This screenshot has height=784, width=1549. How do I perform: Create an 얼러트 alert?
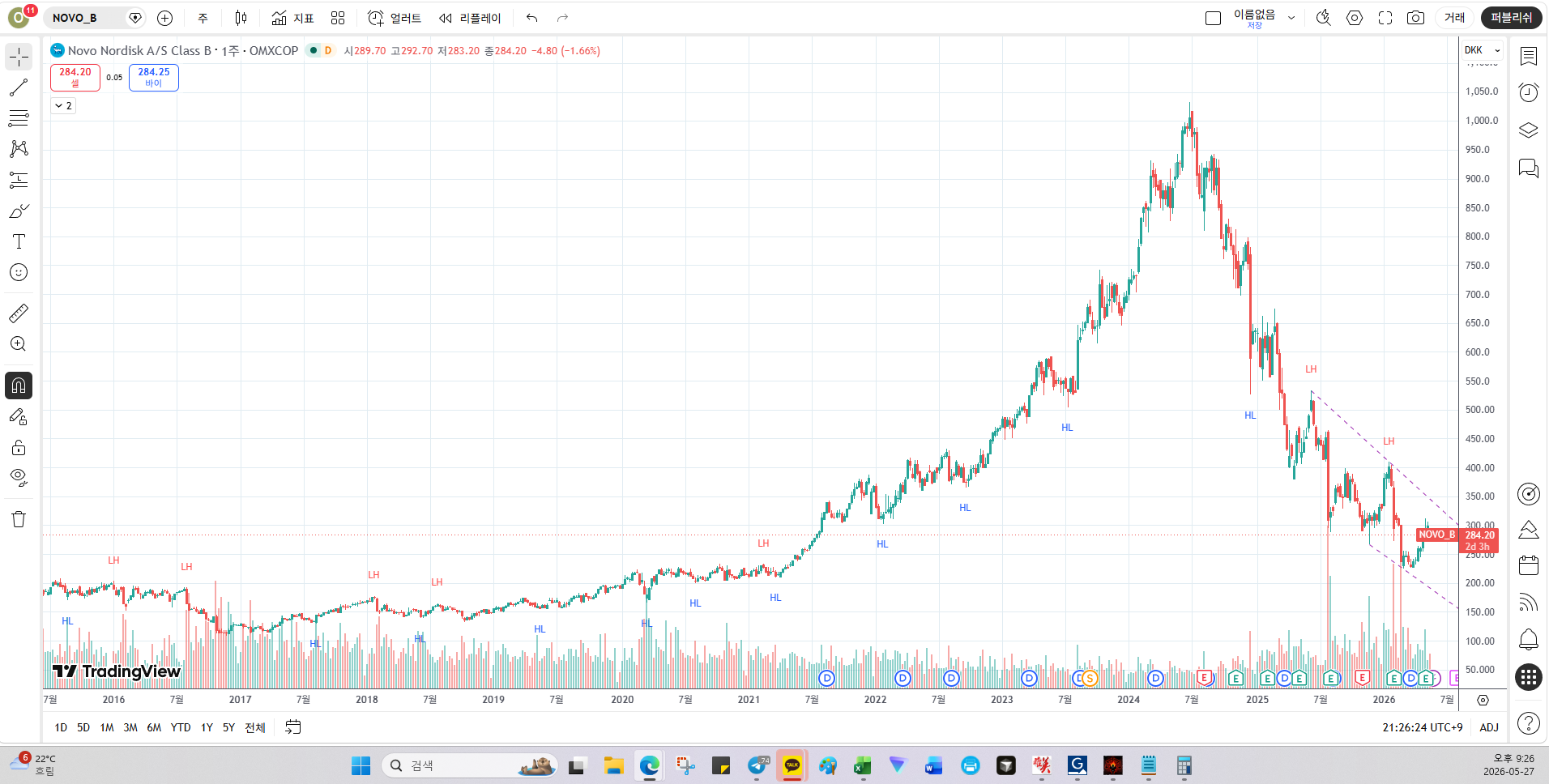point(395,18)
